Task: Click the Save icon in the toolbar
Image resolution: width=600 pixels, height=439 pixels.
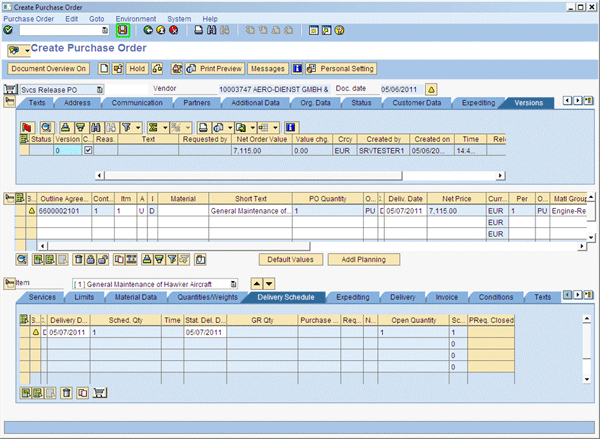Action: coord(123,30)
